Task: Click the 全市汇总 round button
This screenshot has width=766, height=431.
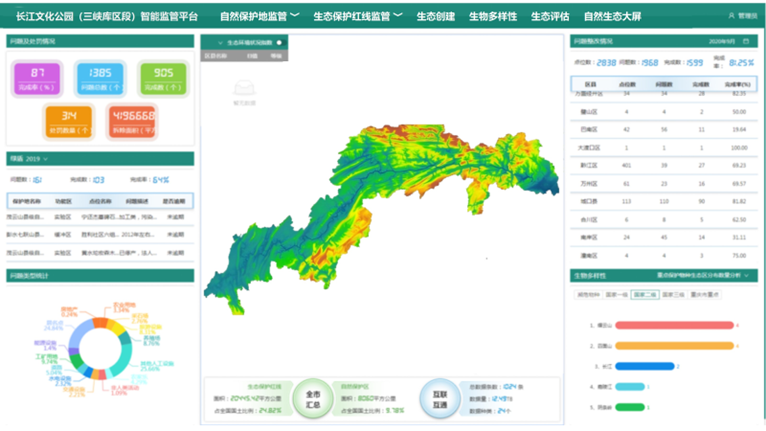Action: click(313, 399)
